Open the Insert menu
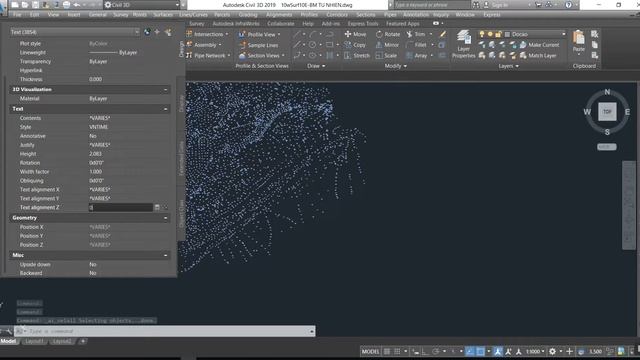Screen dimensions: 640x360 [74, 14]
